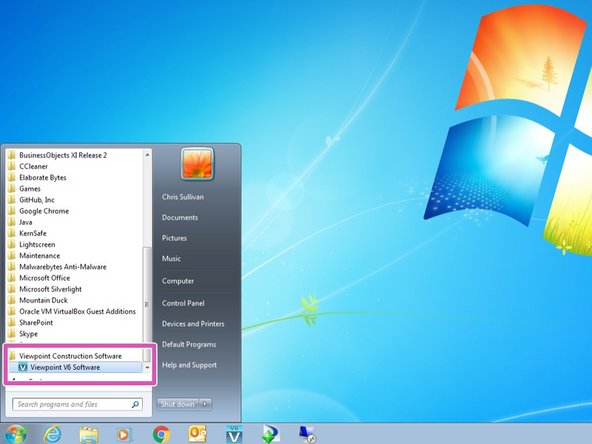The width and height of the screenshot is (592, 444).
Task: Open Computer from the Start menu
Action: coord(178,281)
